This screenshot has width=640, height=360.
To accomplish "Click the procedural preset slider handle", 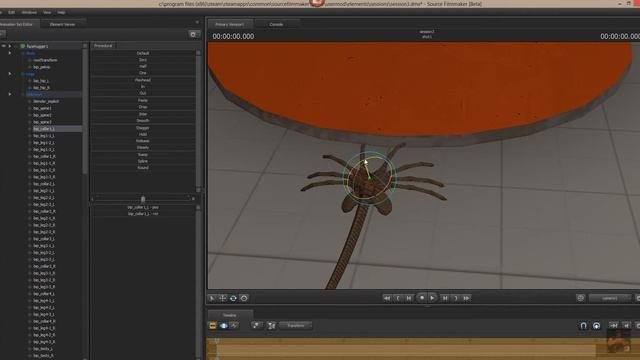I will (x=143, y=199).
